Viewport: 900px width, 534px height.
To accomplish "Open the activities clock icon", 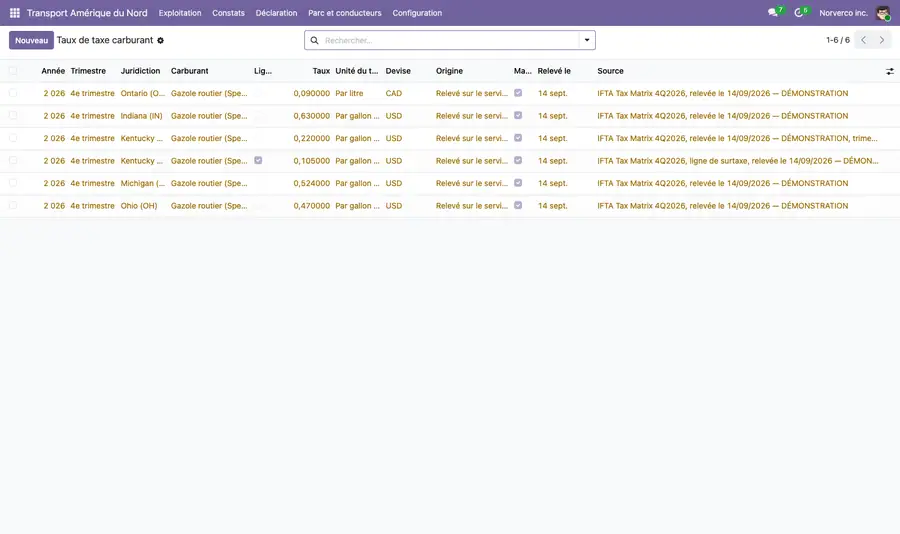I will (798, 13).
